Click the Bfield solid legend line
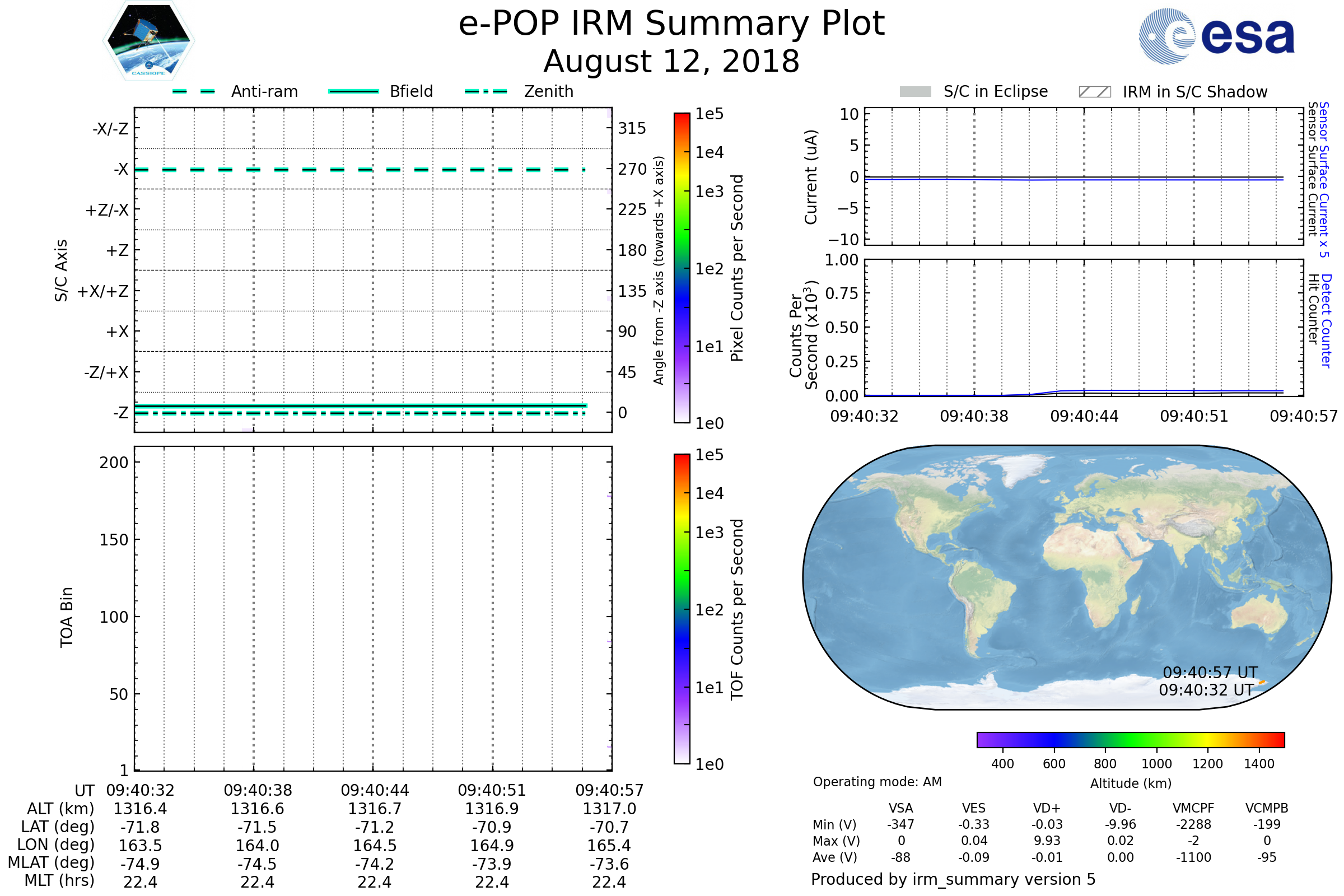 (x=353, y=91)
